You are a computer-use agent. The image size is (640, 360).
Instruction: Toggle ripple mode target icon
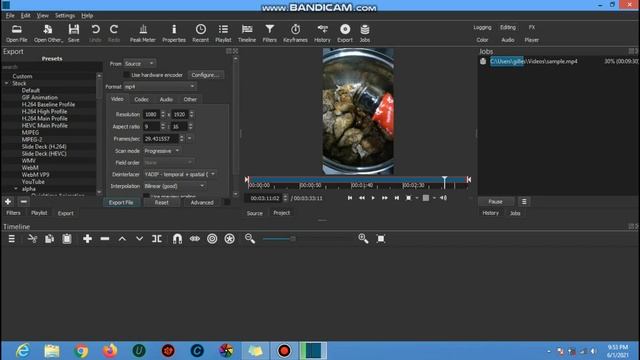(212, 239)
